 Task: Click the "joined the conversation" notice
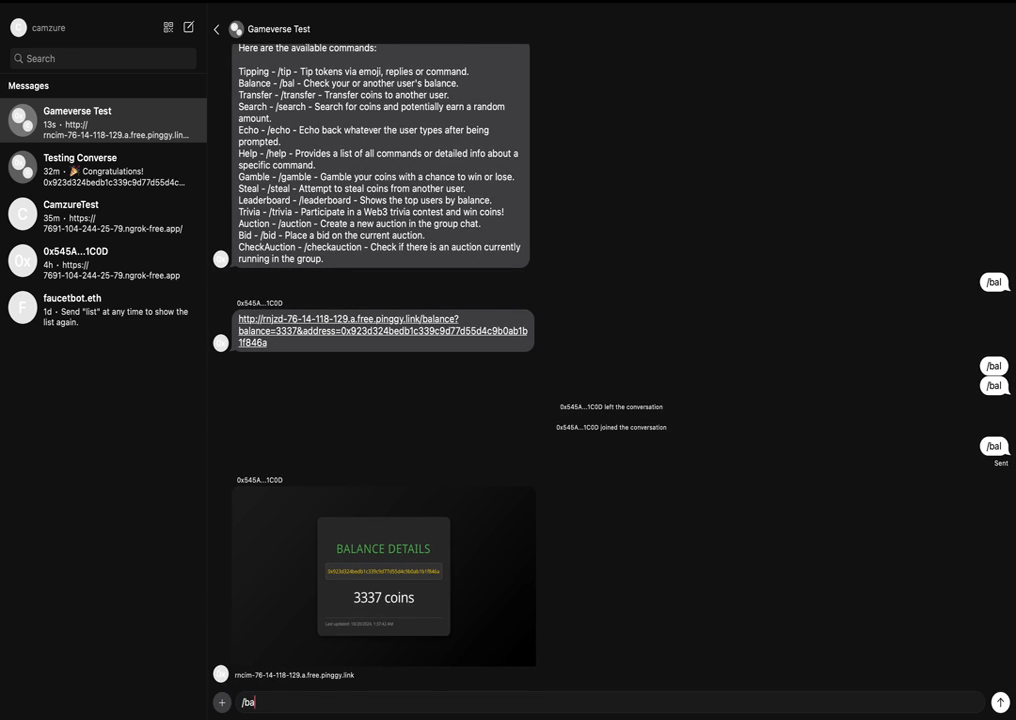(x=611, y=428)
